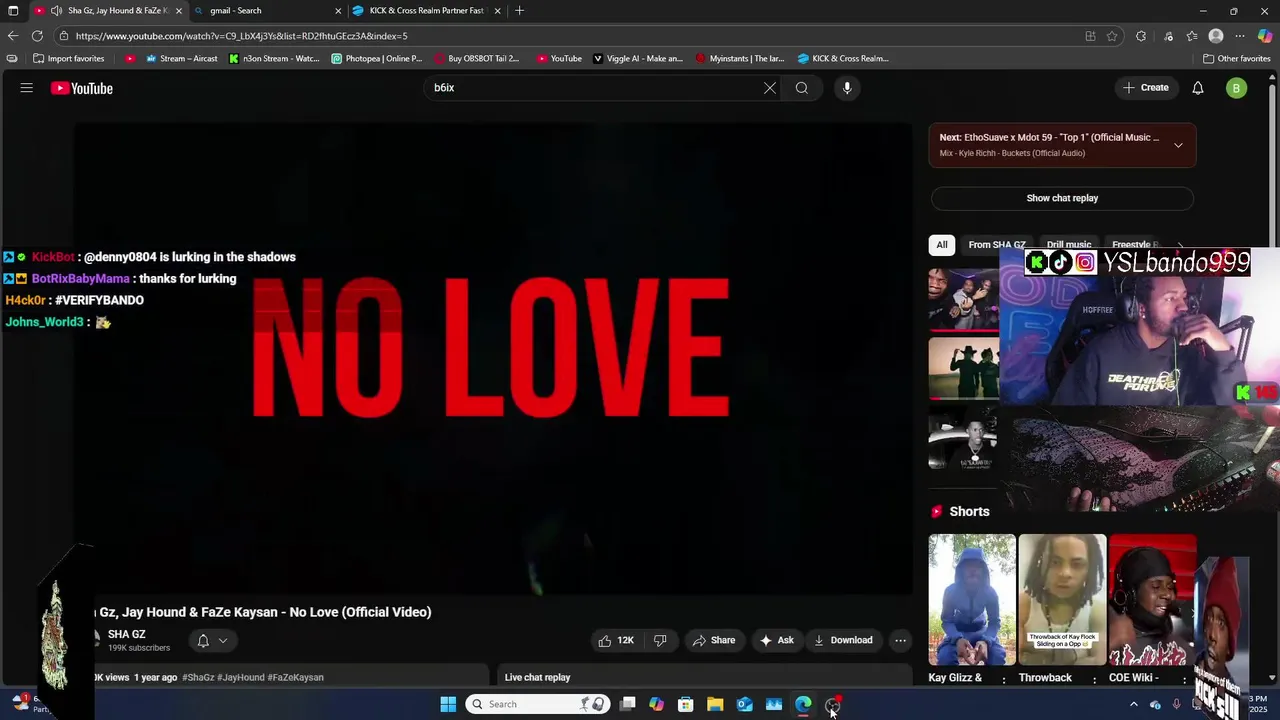
Task: Select the Drill music chip
Action: coord(1069,245)
